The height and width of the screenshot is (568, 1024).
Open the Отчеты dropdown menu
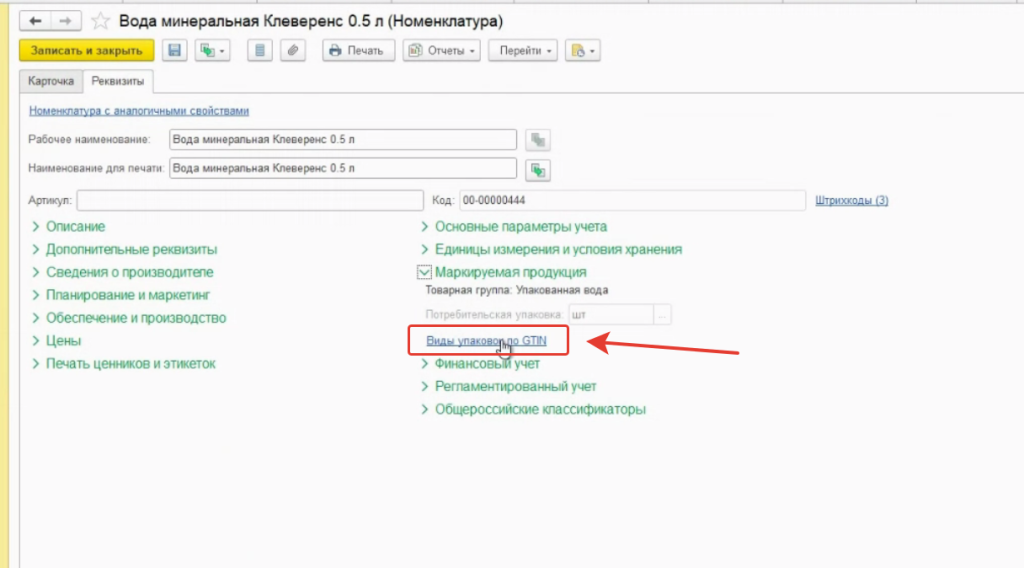(x=441, y=50)
